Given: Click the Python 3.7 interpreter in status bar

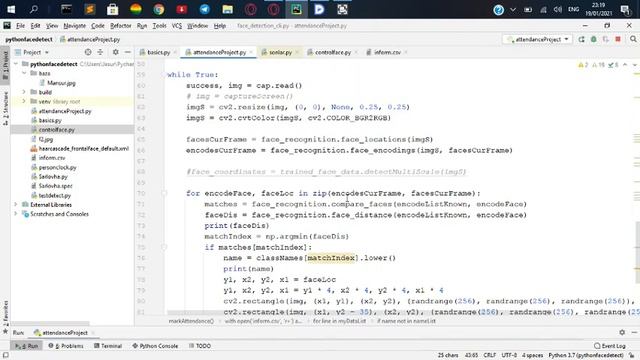Looking at the screenshot, I should click(586, 355).
